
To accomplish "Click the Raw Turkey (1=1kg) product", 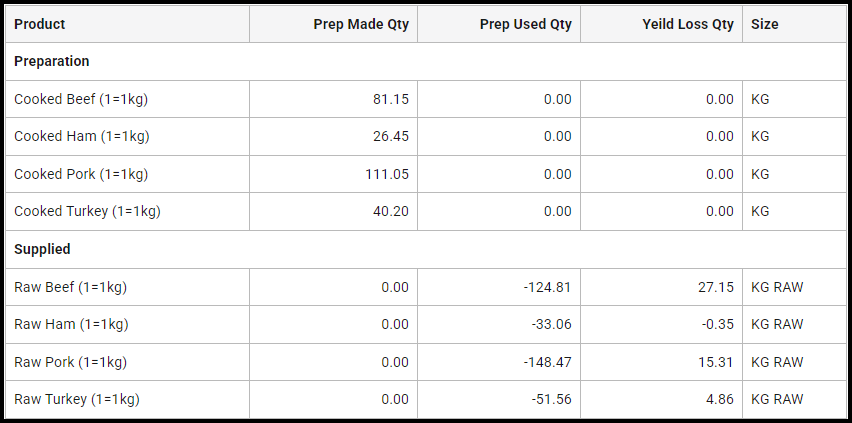I will [77, 399].
